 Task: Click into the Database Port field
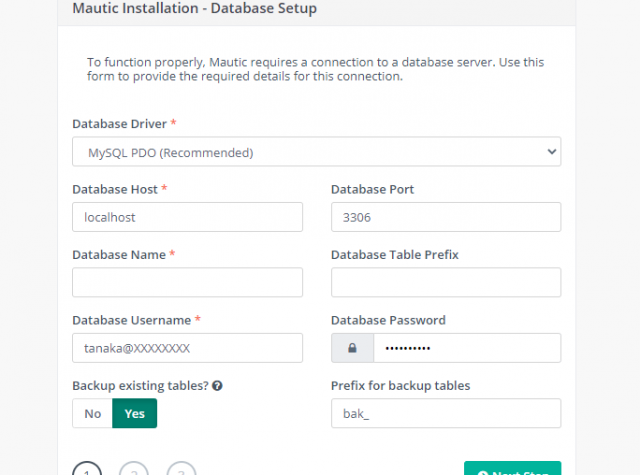pos(445,217)
